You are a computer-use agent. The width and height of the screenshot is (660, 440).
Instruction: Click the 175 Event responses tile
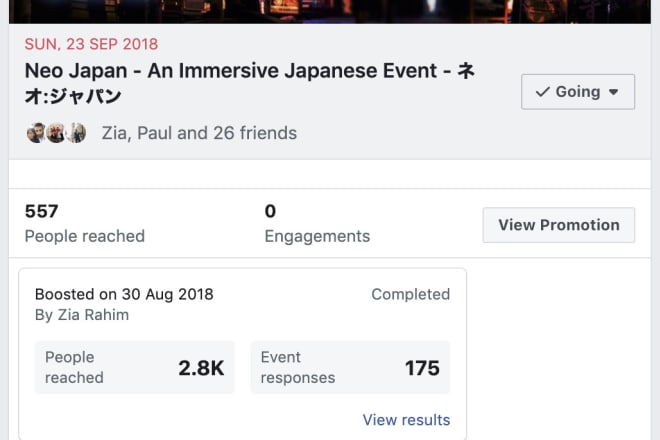(350, 368)
